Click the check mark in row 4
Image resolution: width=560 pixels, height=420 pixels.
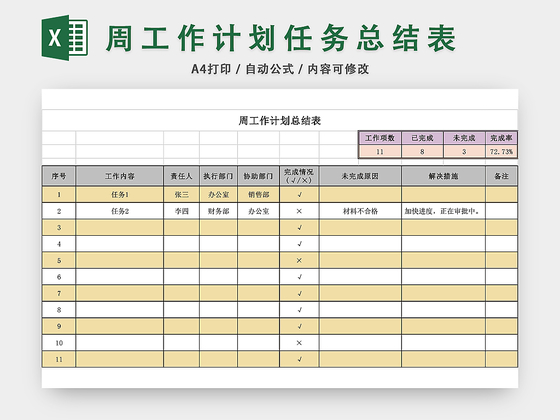point(299,244)
